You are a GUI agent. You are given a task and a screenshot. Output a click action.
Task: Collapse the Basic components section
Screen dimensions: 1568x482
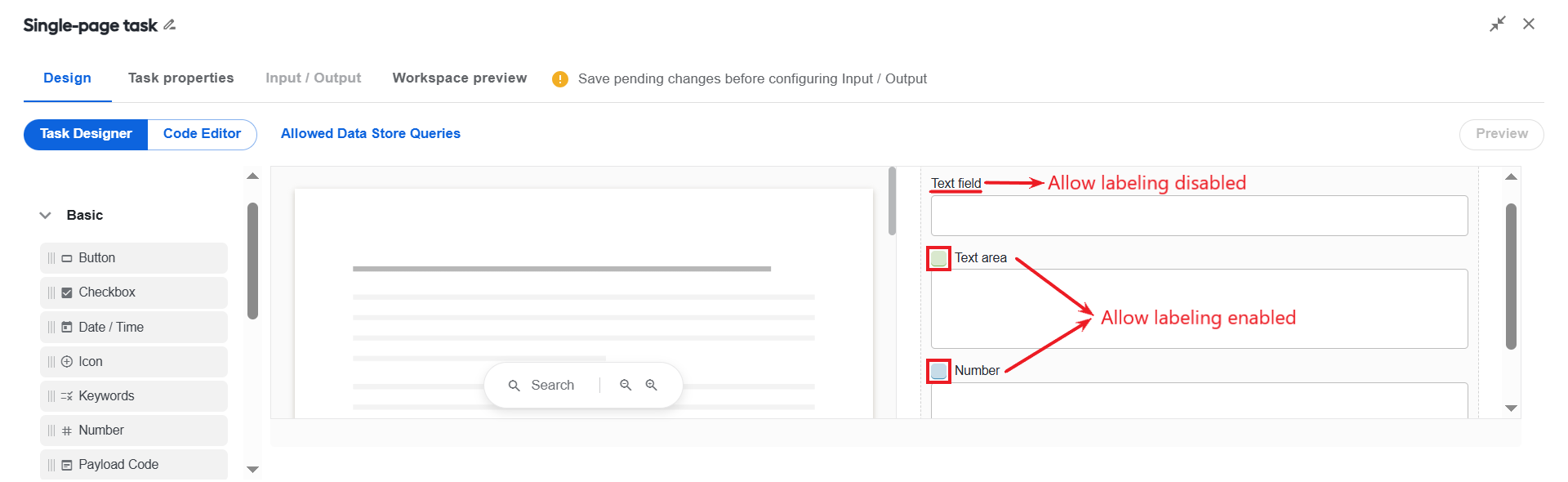click(46, 216)
